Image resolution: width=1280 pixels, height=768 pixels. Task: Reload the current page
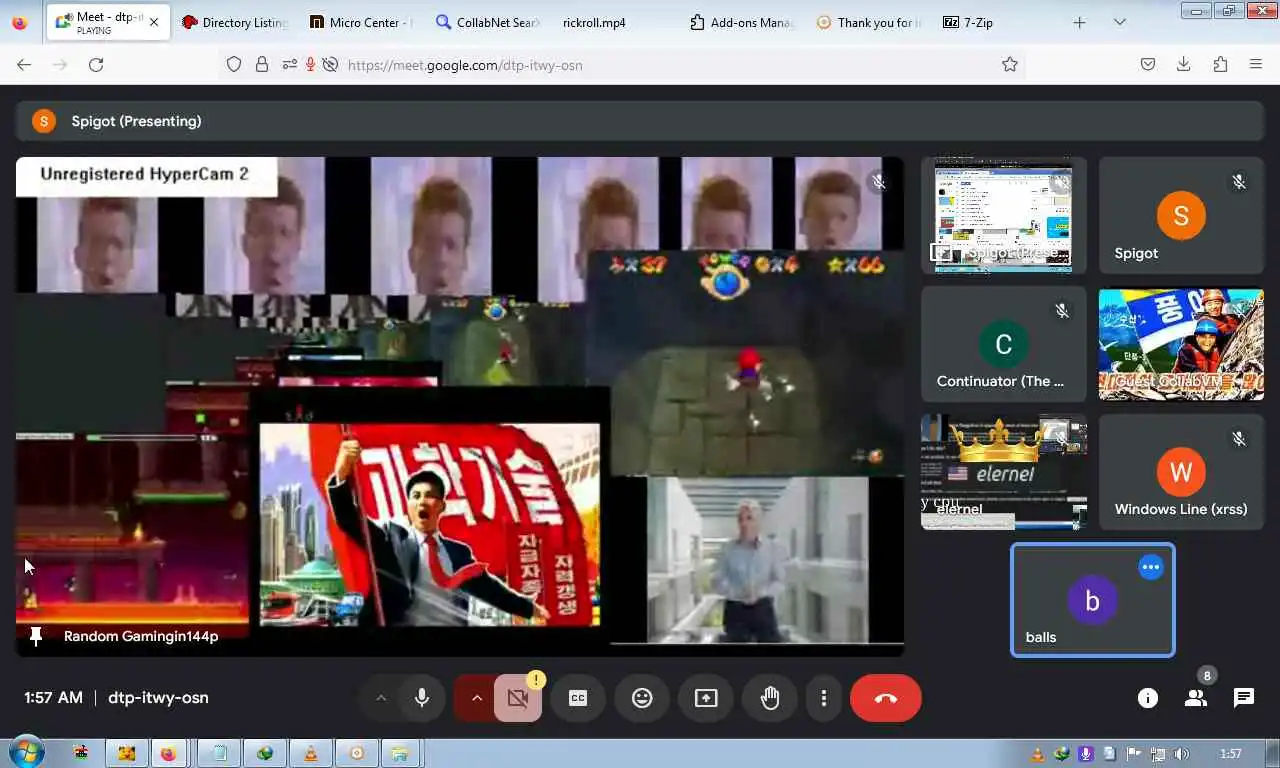click(96, 64)
